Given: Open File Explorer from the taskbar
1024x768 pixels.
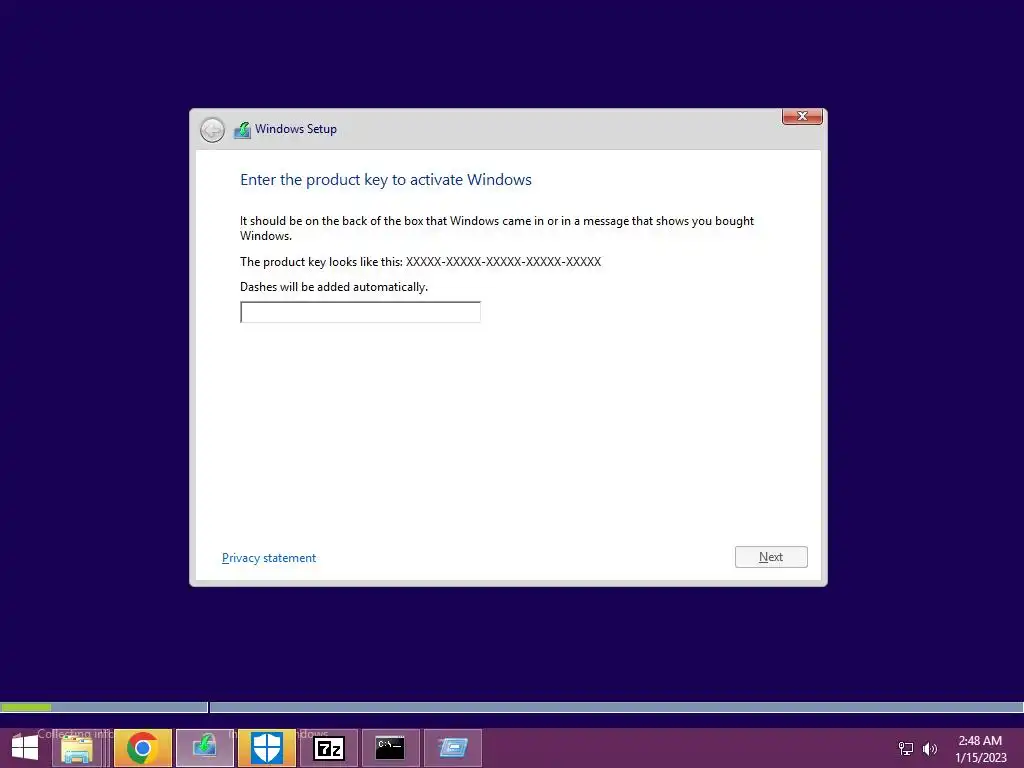Looking at the screenshot, I should tap(76, 748).
